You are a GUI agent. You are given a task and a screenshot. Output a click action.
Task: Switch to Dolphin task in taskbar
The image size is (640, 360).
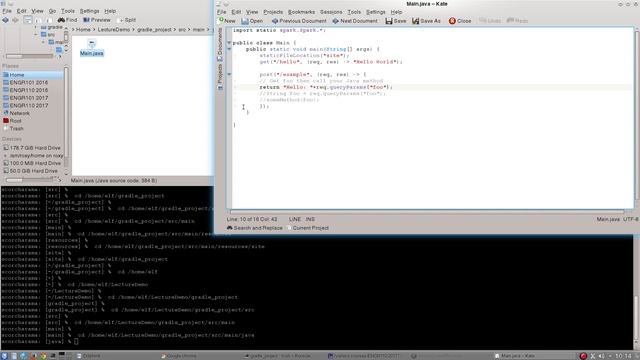pos(88,356)
